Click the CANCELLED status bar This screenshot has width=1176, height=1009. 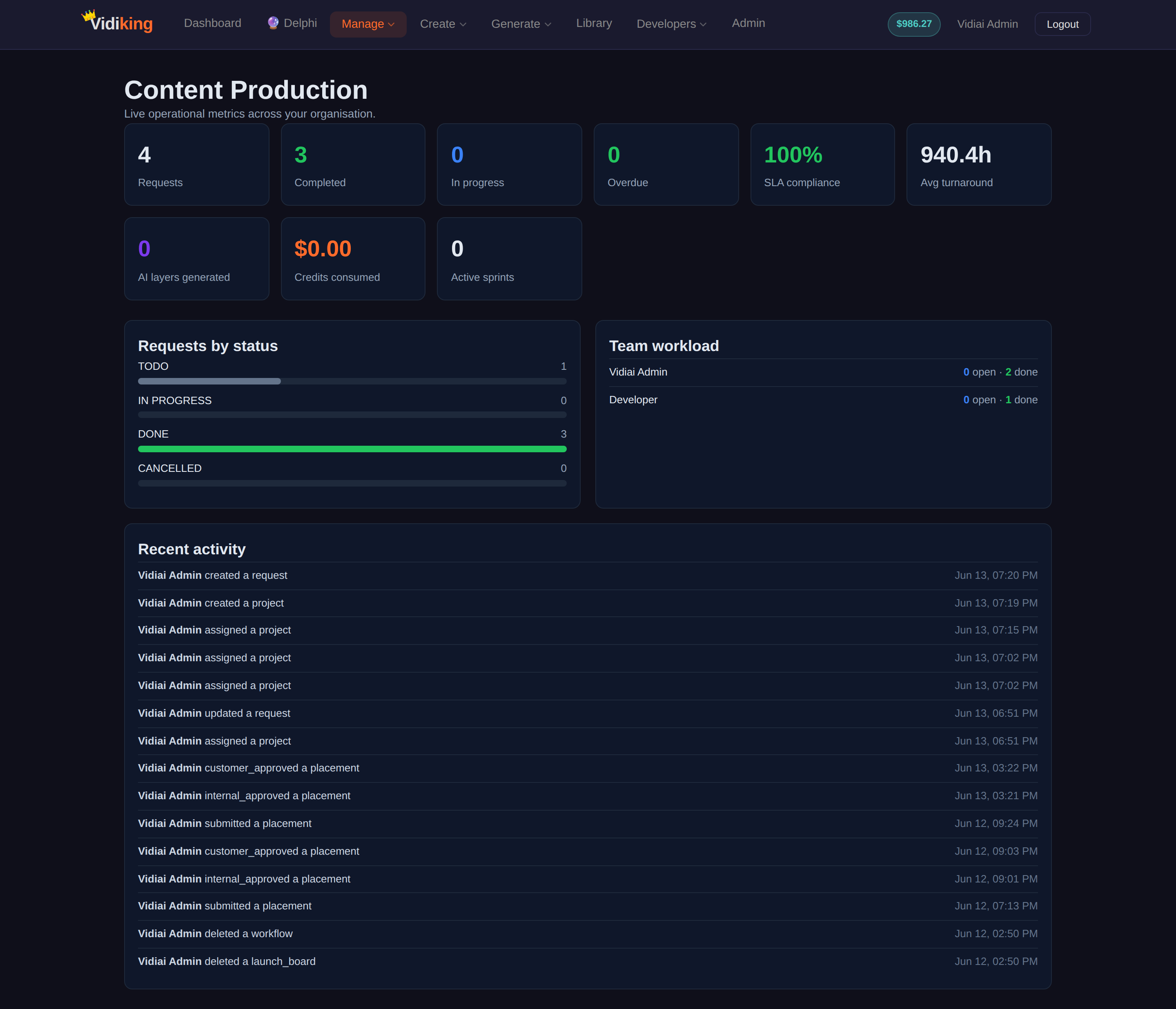point(352,484)
